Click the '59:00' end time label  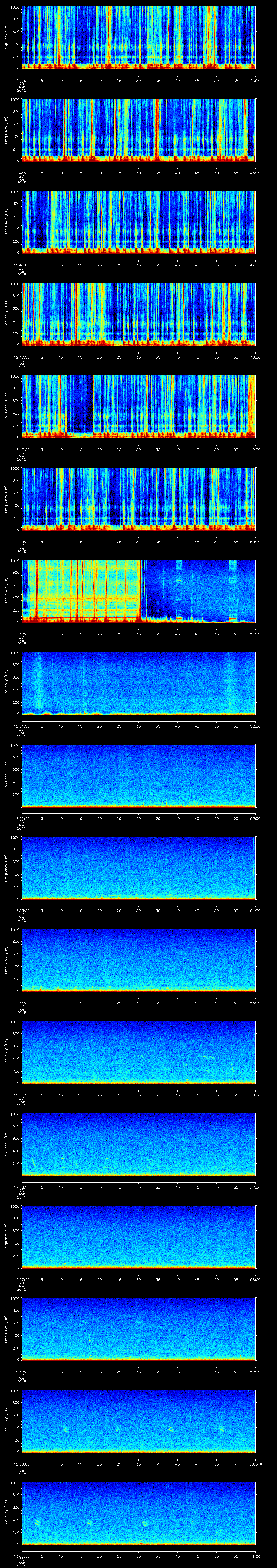pos(256,1371)
